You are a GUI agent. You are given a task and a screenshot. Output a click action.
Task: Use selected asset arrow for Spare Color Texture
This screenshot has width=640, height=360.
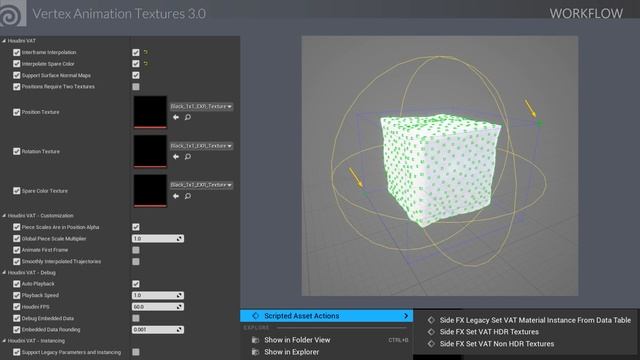click(x=176, y=196)
